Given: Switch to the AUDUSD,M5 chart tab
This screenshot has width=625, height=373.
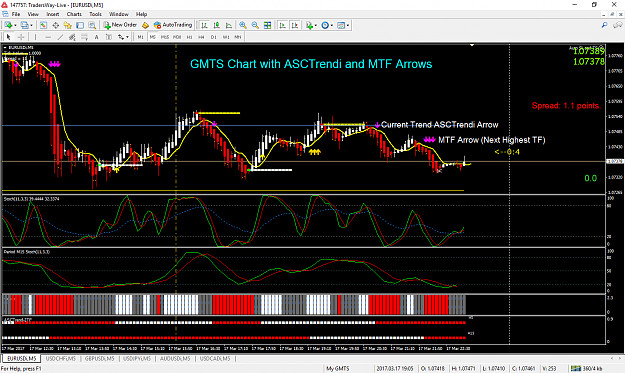Looking at the screenshot, I should click(x=175, y=359).
